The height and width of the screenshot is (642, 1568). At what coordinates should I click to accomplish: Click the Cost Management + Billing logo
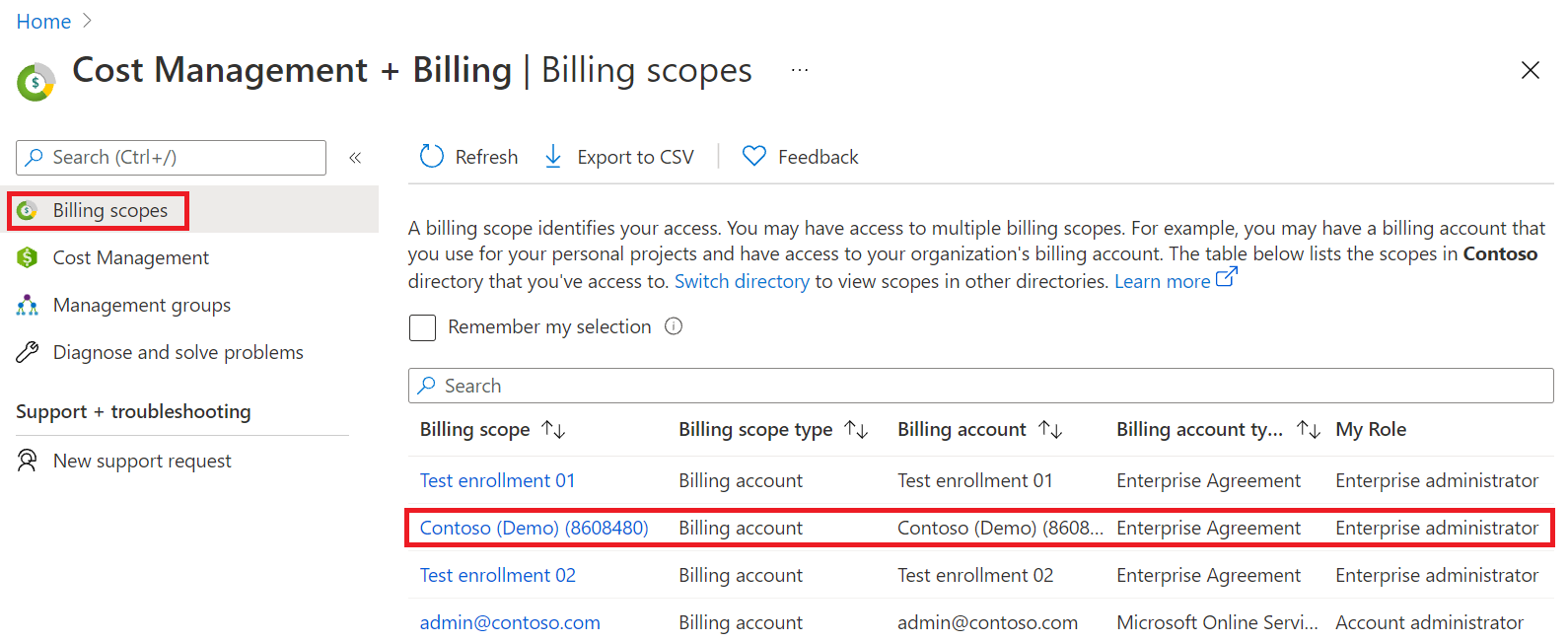click(36, 82)
